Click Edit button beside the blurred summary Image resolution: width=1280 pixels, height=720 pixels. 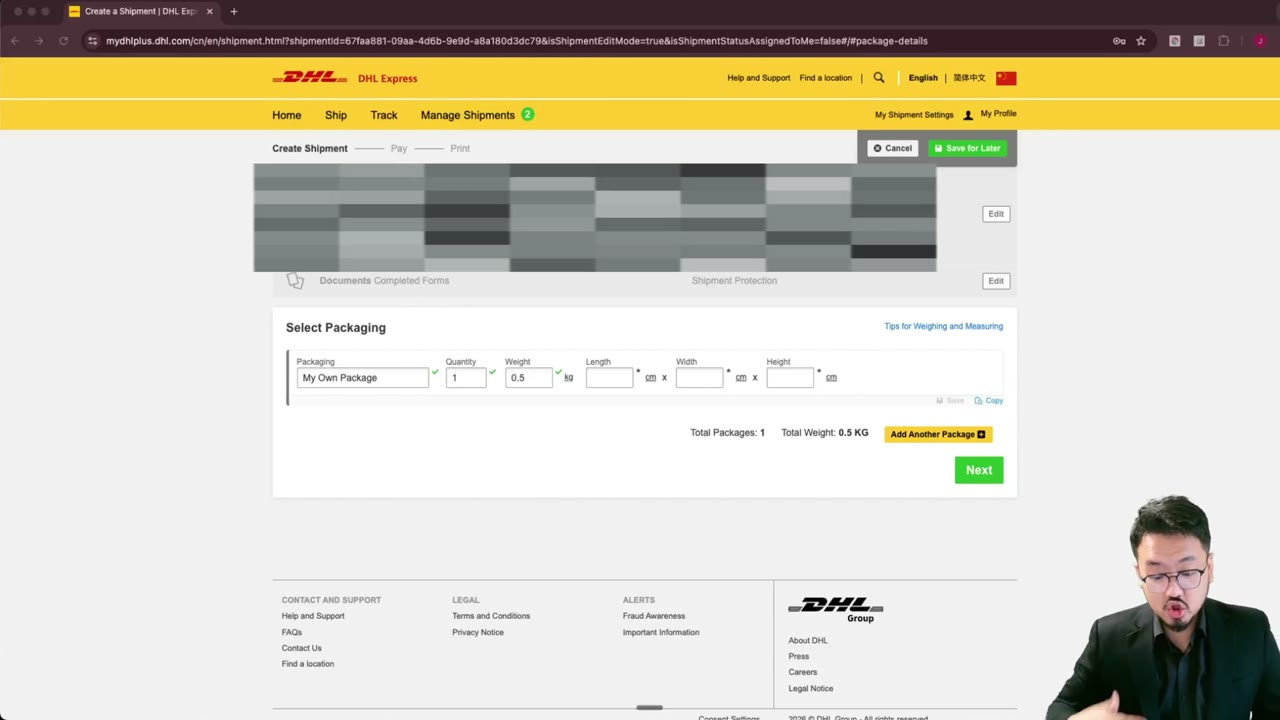point(996,214)
